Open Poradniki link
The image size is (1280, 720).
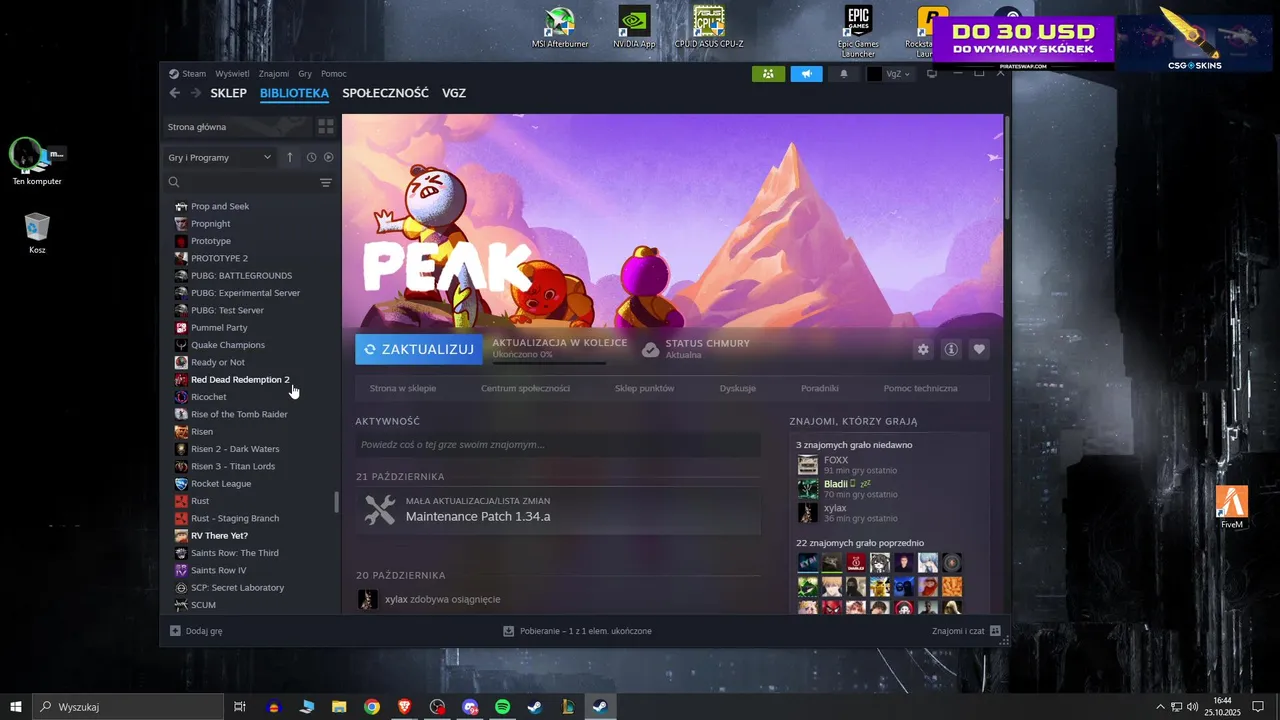coord(820,388)
